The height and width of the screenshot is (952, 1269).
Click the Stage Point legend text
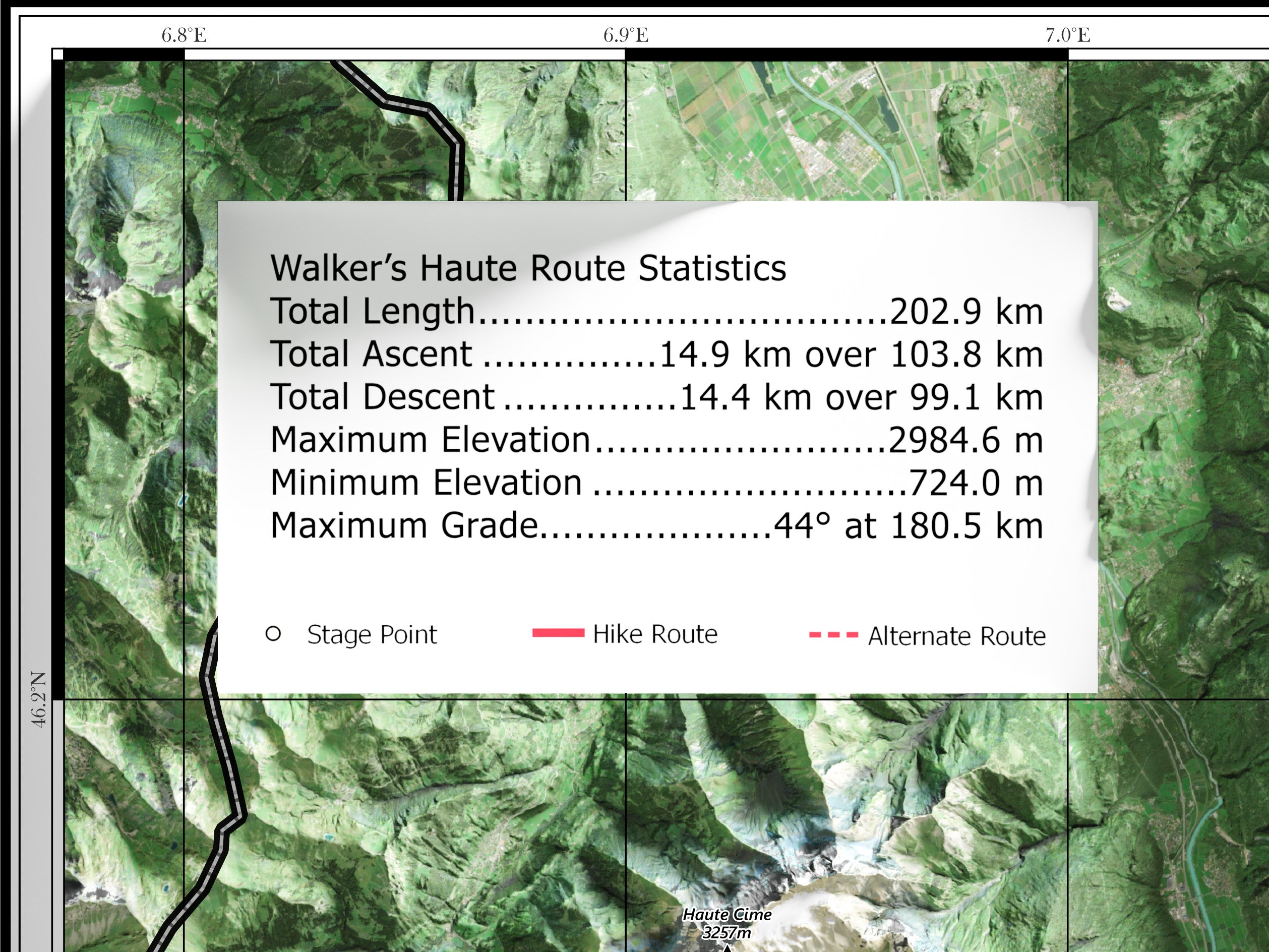(372, 635)
